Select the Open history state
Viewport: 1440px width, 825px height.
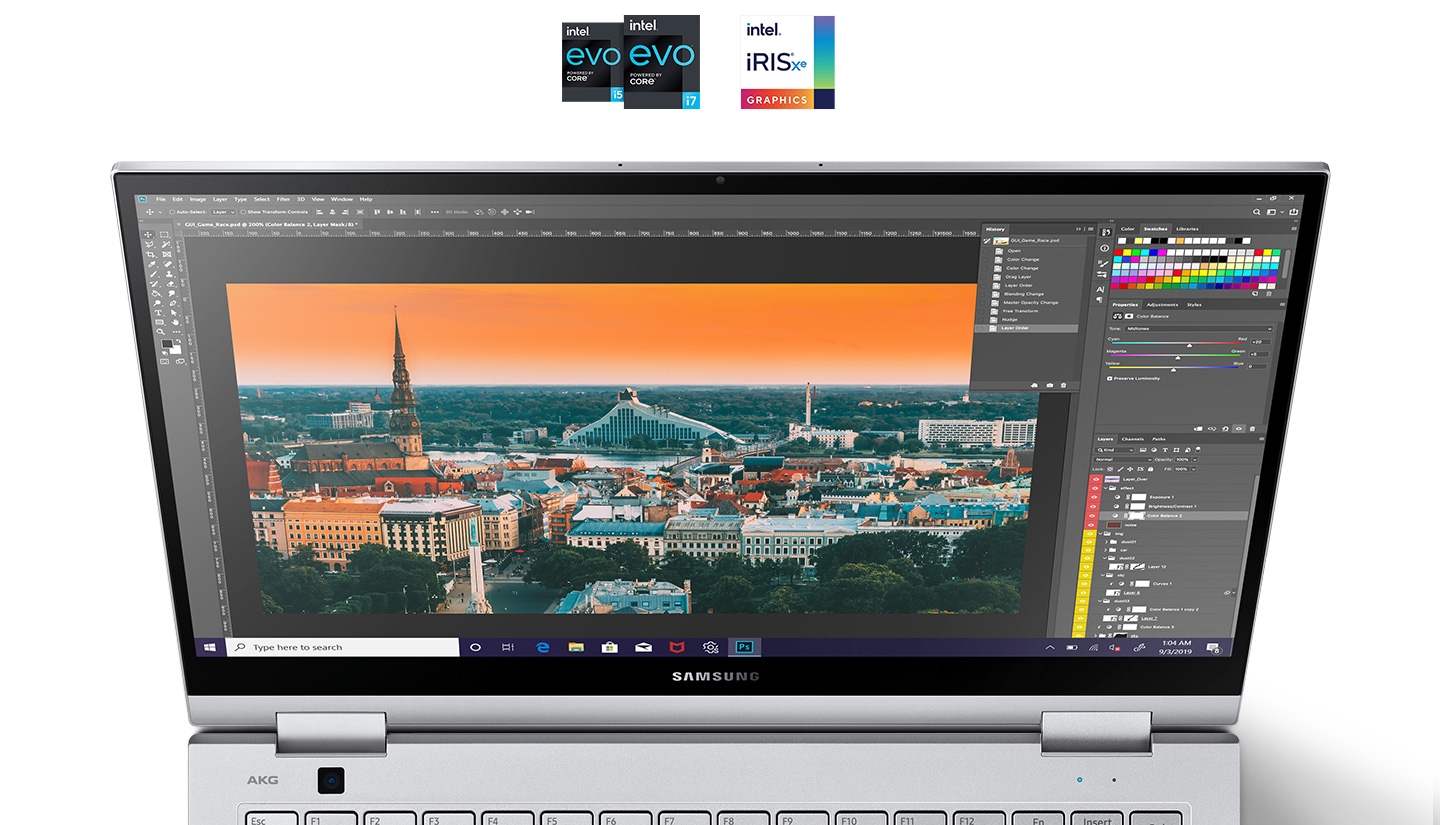click(x=1014, y=251)
